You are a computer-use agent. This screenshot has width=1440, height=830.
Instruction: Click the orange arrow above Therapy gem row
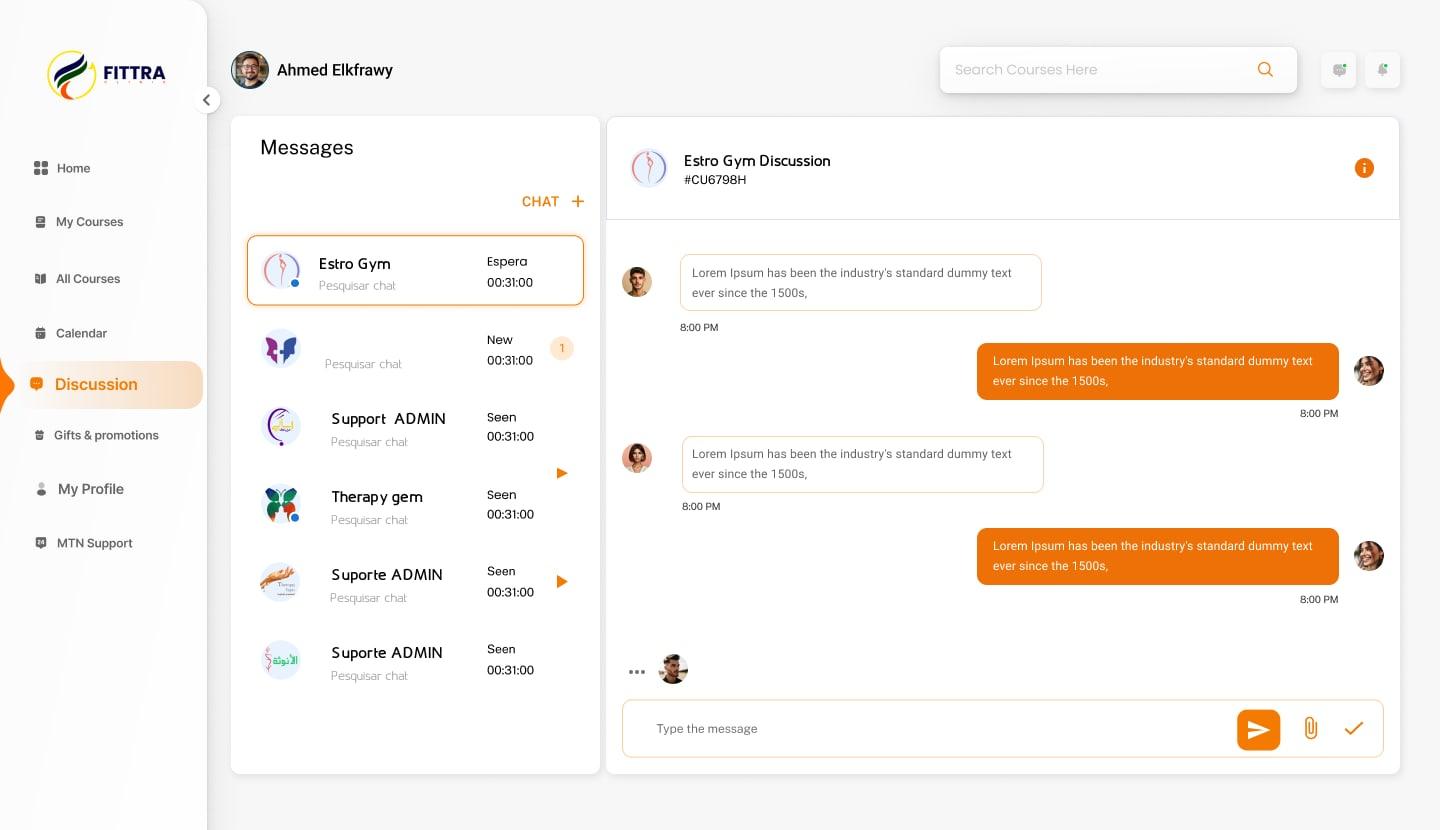562,473
